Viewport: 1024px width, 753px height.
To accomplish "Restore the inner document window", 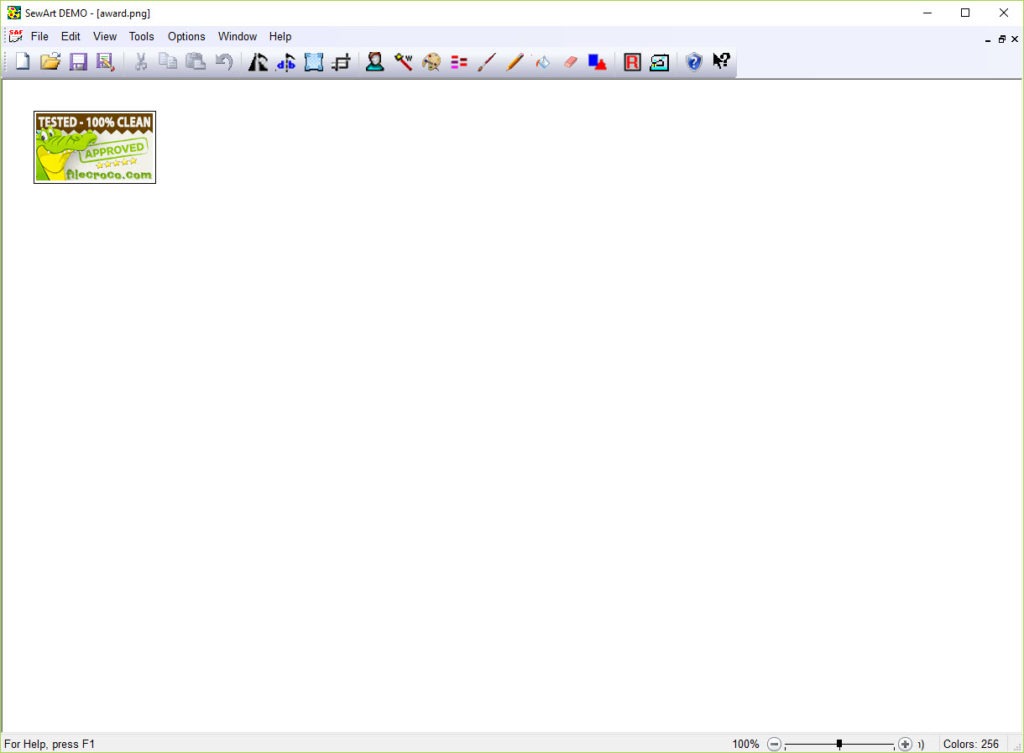I will point(1002,39).
